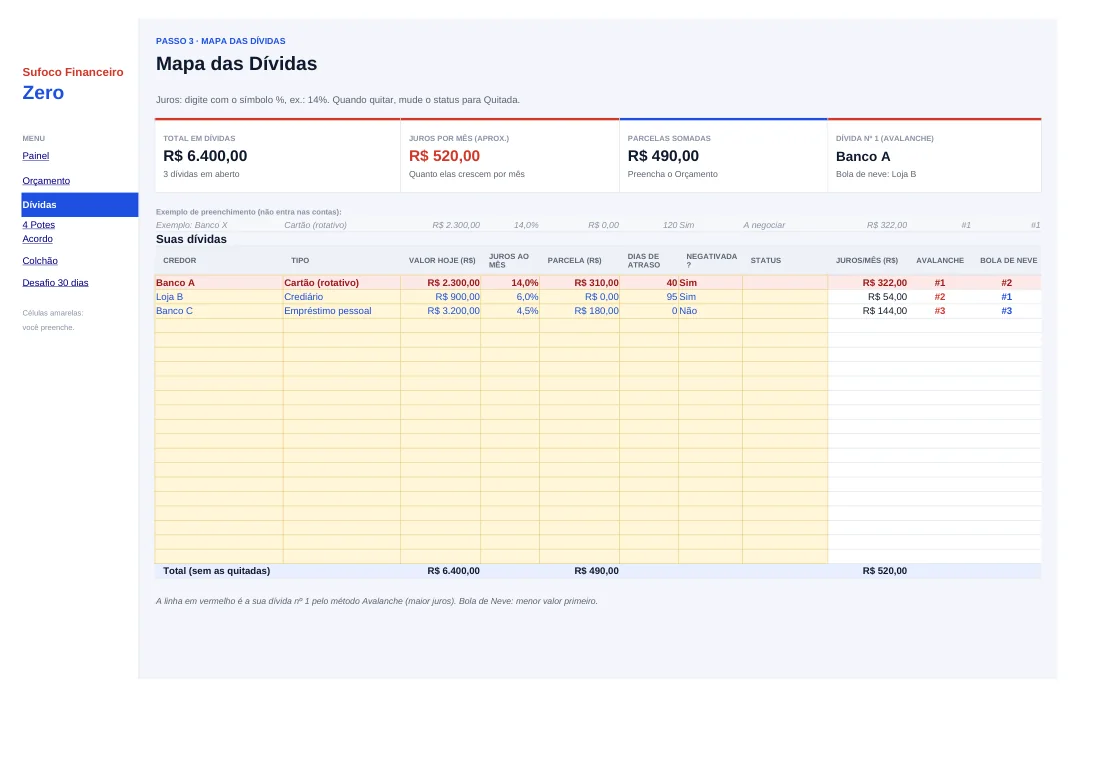This screenshot has width=1101, height=765.
Task: Click the Suas dívidas section title
Action: [x=191, y=240]
